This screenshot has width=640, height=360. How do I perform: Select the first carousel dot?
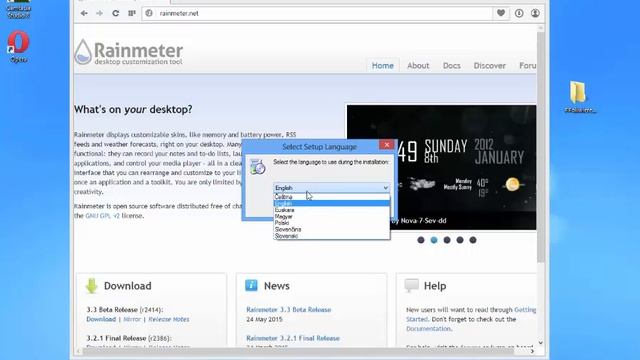point(421,240)
